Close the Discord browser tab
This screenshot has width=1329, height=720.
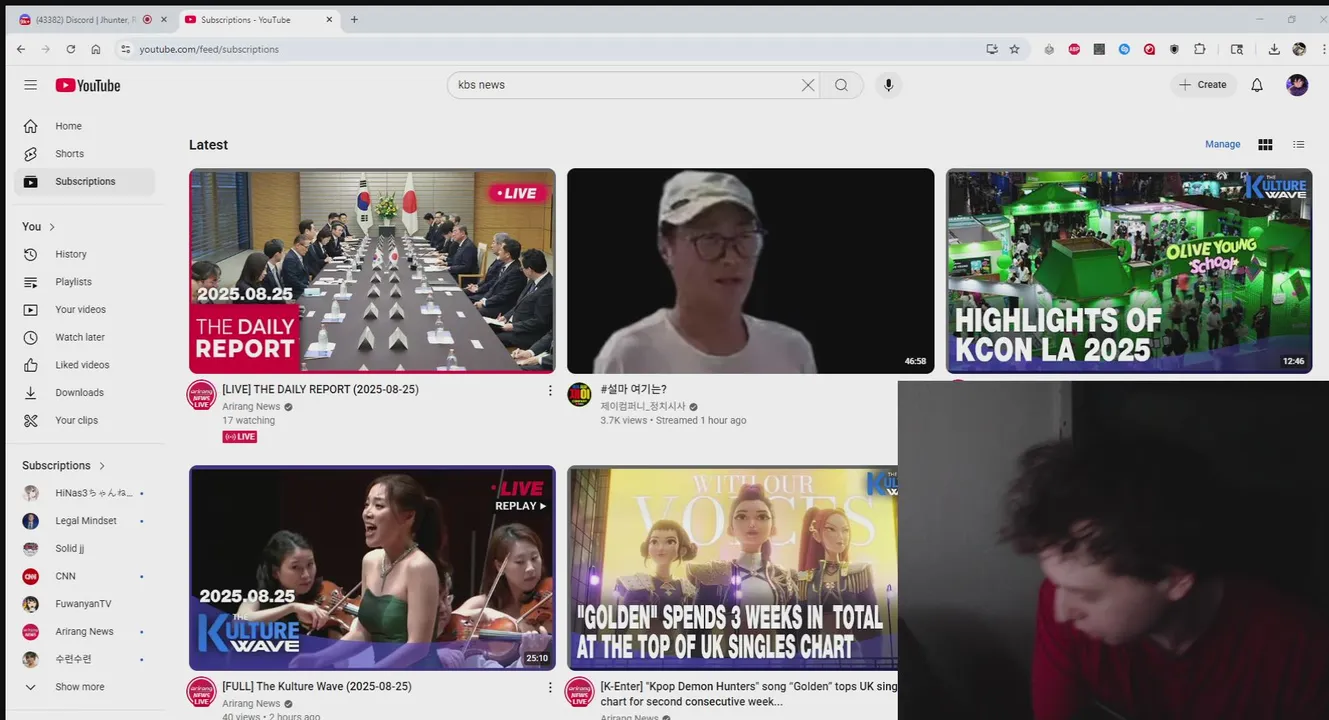[x=164, y=19]
